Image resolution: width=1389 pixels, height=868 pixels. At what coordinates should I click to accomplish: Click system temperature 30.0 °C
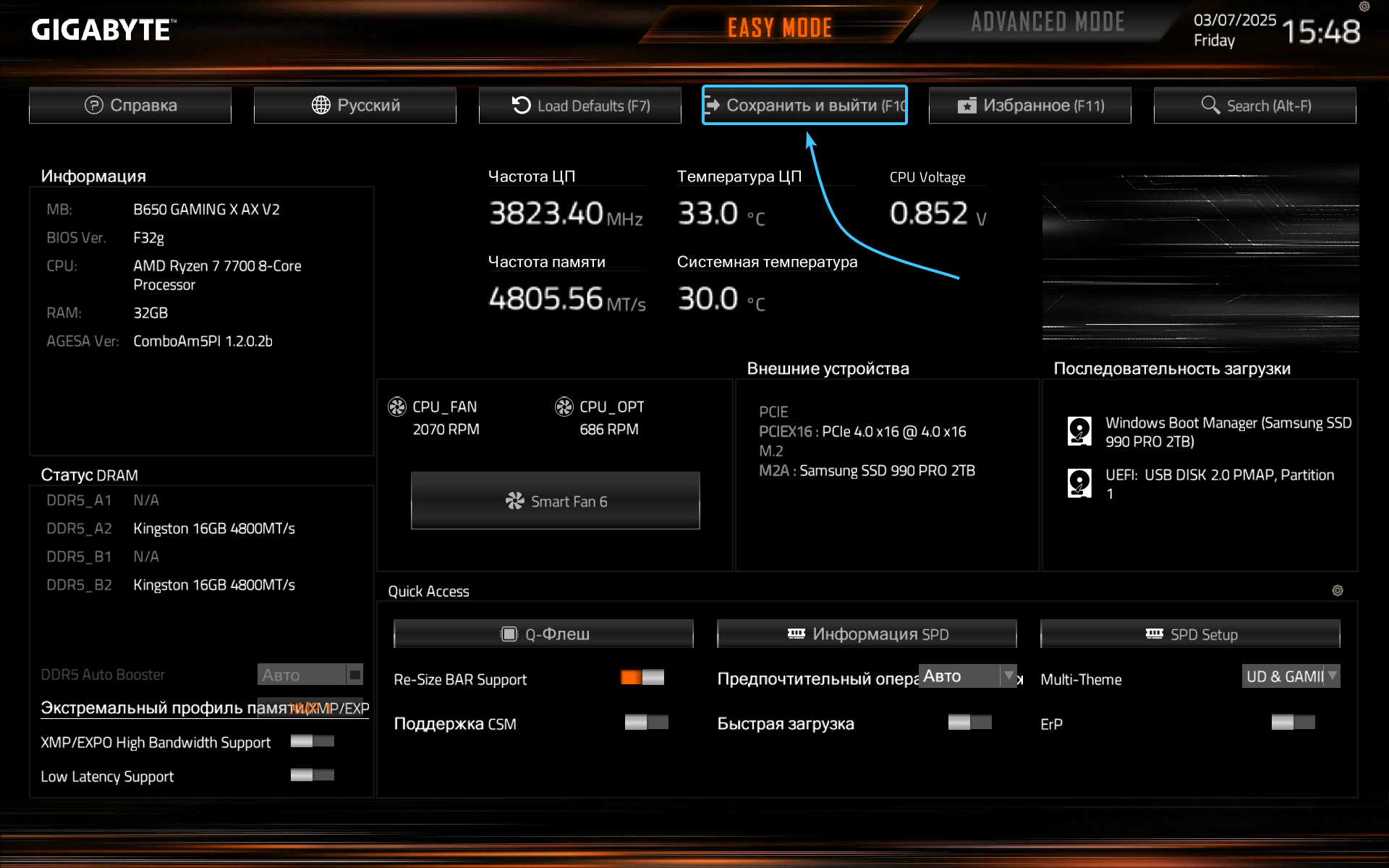pos(721,299)
